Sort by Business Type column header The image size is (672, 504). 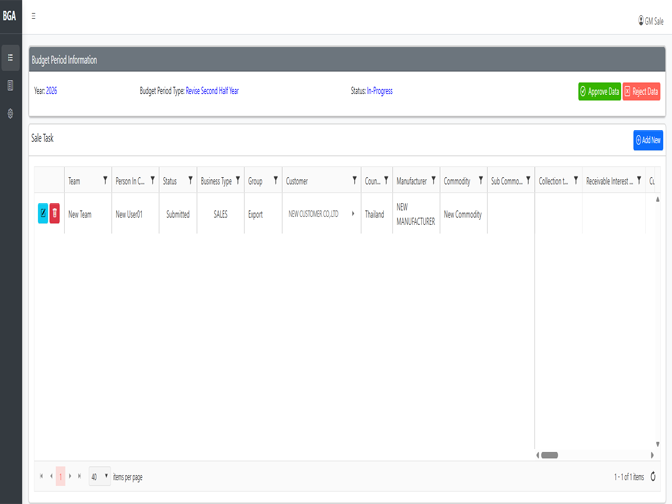tap(216, 181)
